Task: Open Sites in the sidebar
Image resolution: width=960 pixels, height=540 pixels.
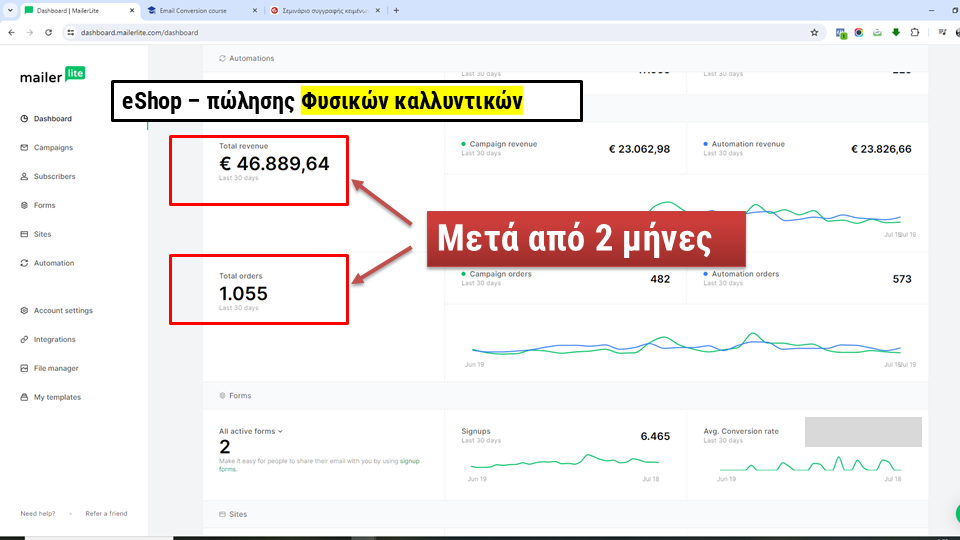Action: [x=42, y=234]
